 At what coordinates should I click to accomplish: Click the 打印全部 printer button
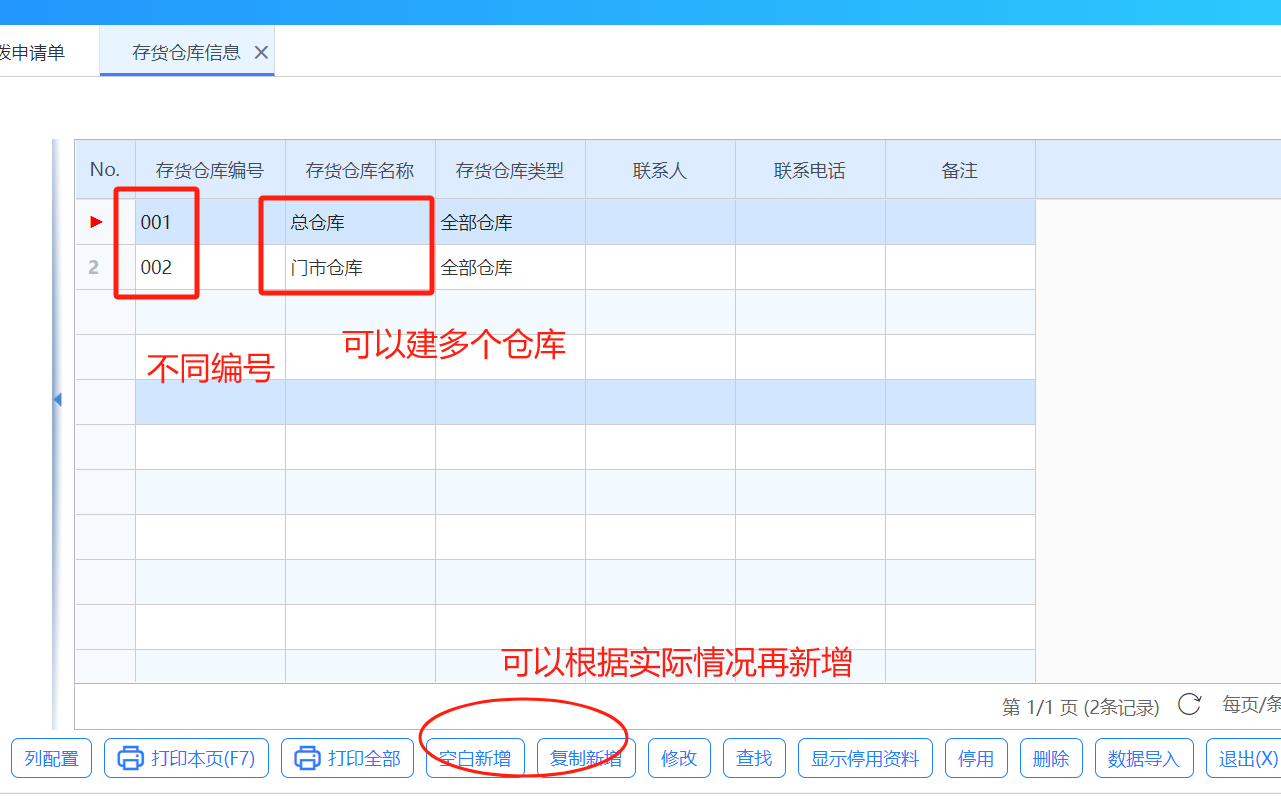pyautogui.click(x=347, y=759)
